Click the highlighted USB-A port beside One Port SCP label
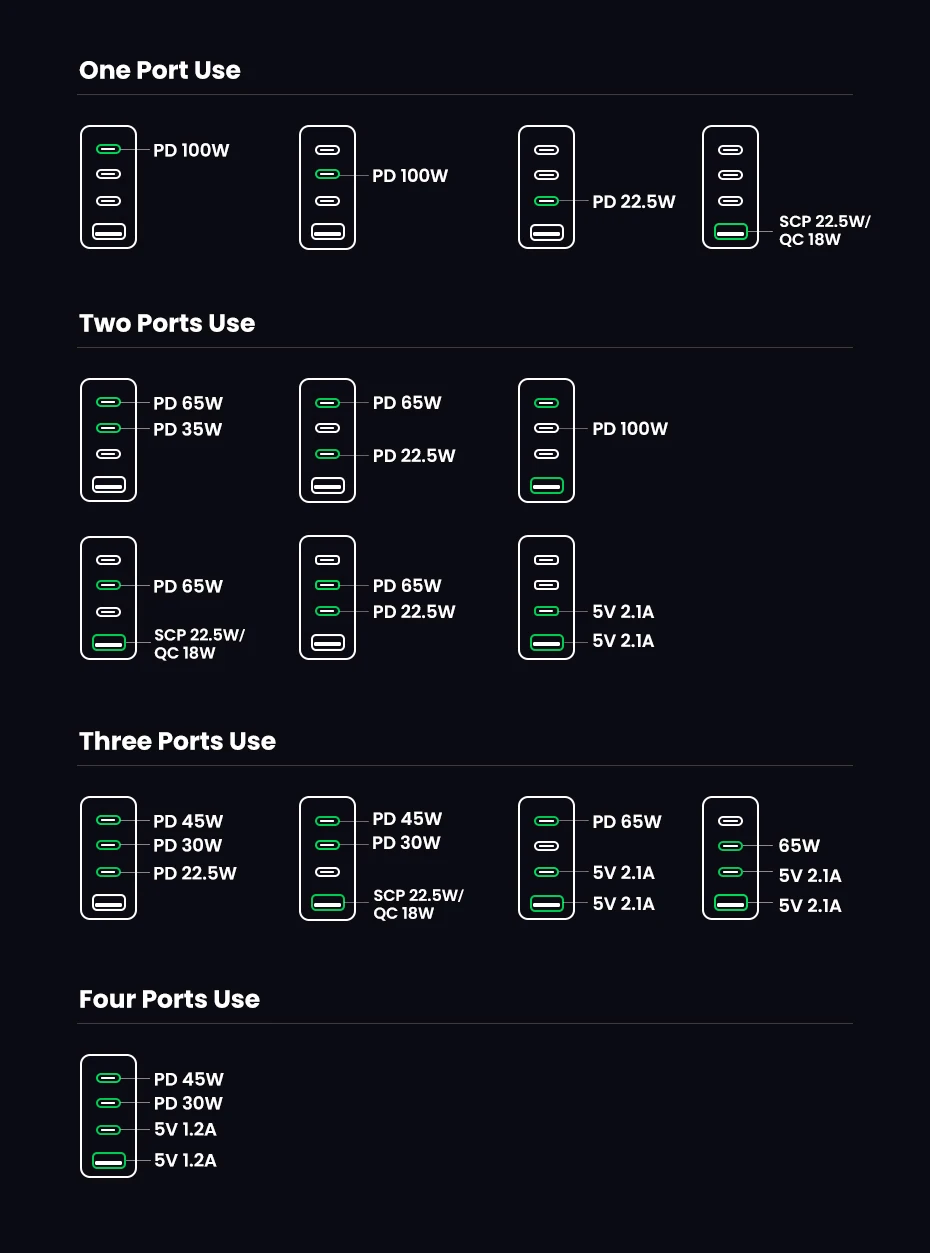This screenshot has width=930, height=1253. [x=731, y=232]
